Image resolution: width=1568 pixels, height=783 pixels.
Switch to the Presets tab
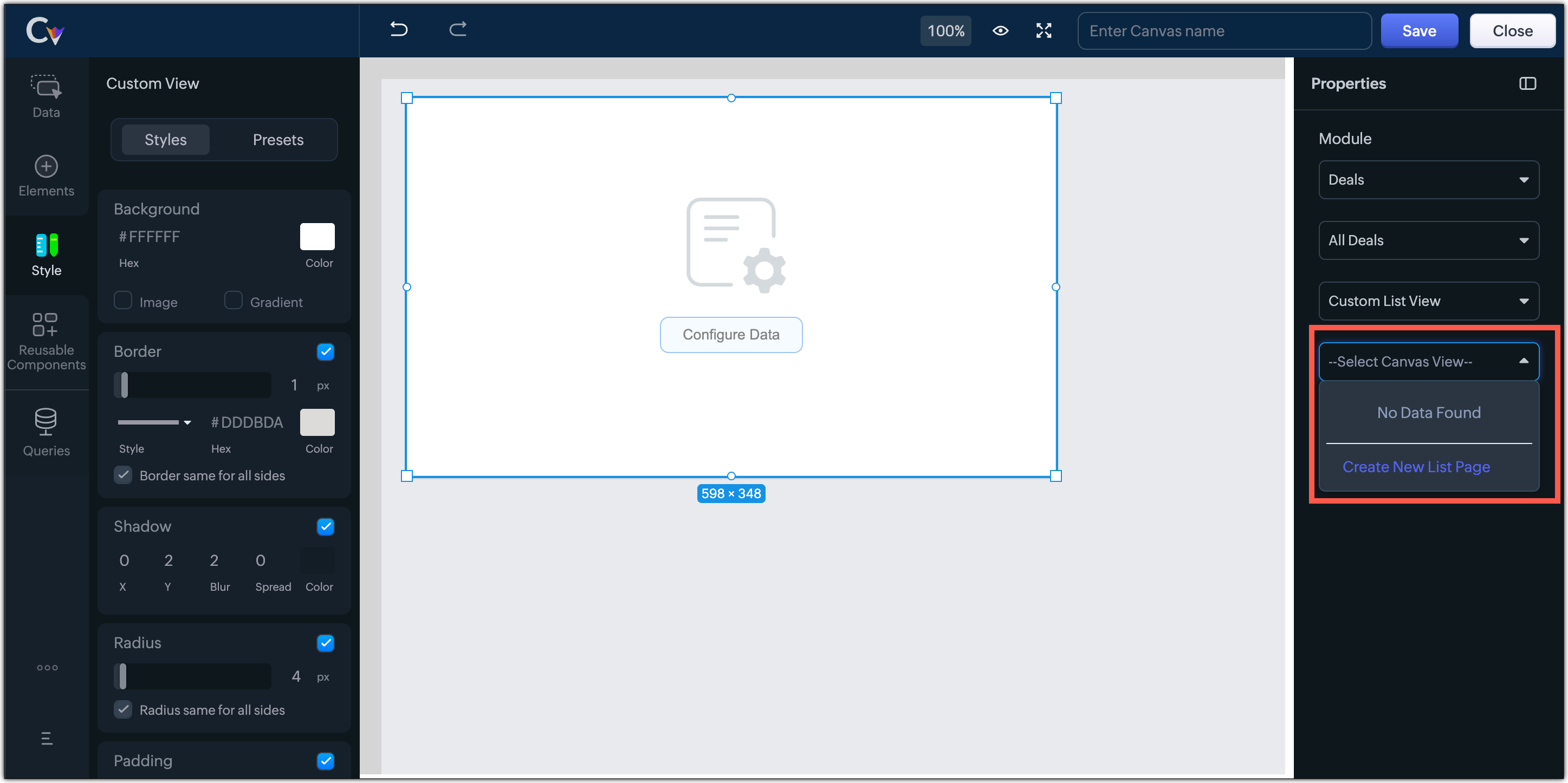pyautogui.click(x=277, y=139)
